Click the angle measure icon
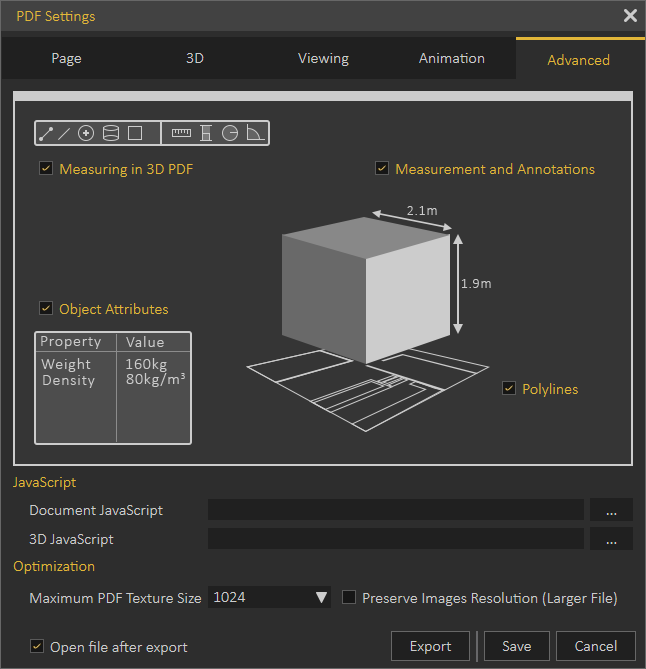646x669 pixels. pos(255,133)
